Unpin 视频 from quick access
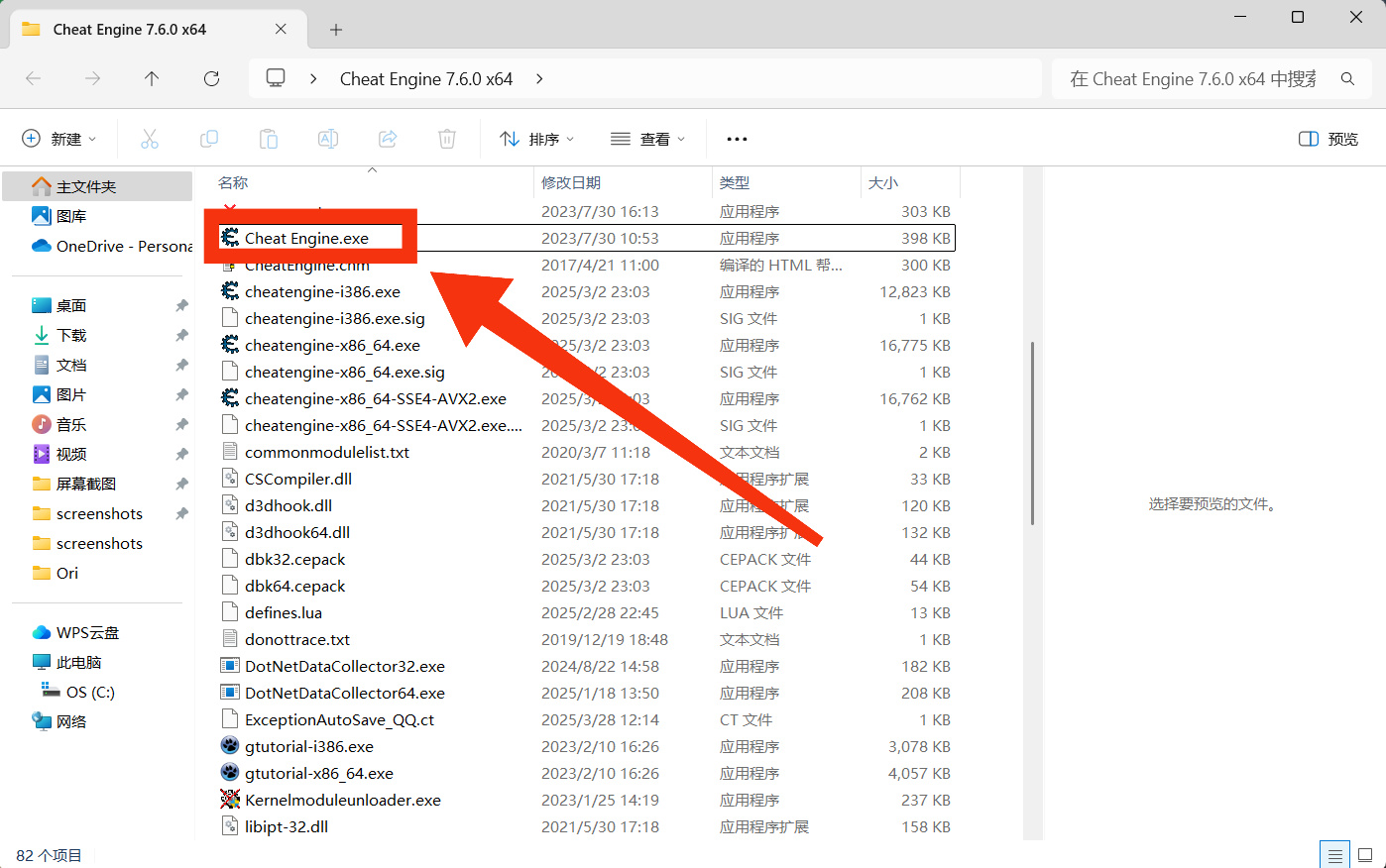The width and height of the screenshot is (1386, 868). (x=181, y=454)
